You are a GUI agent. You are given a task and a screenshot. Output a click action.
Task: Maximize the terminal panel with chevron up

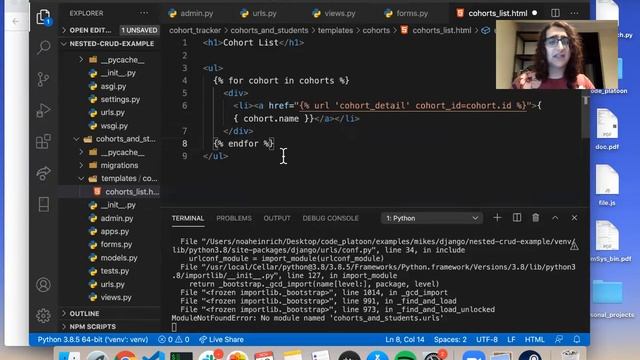tap(555, 218)
